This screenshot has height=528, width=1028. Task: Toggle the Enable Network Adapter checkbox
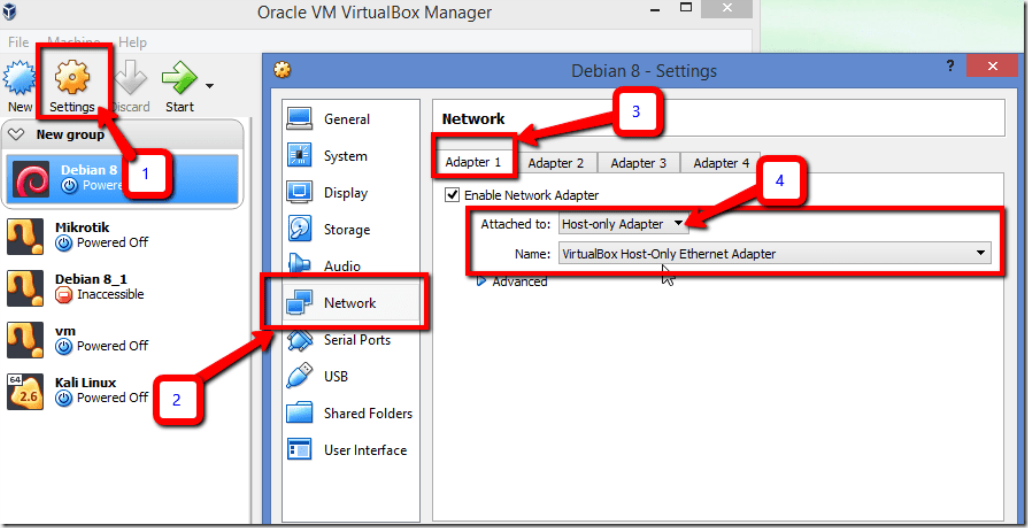pyautogui.click(x=452, y=195)
